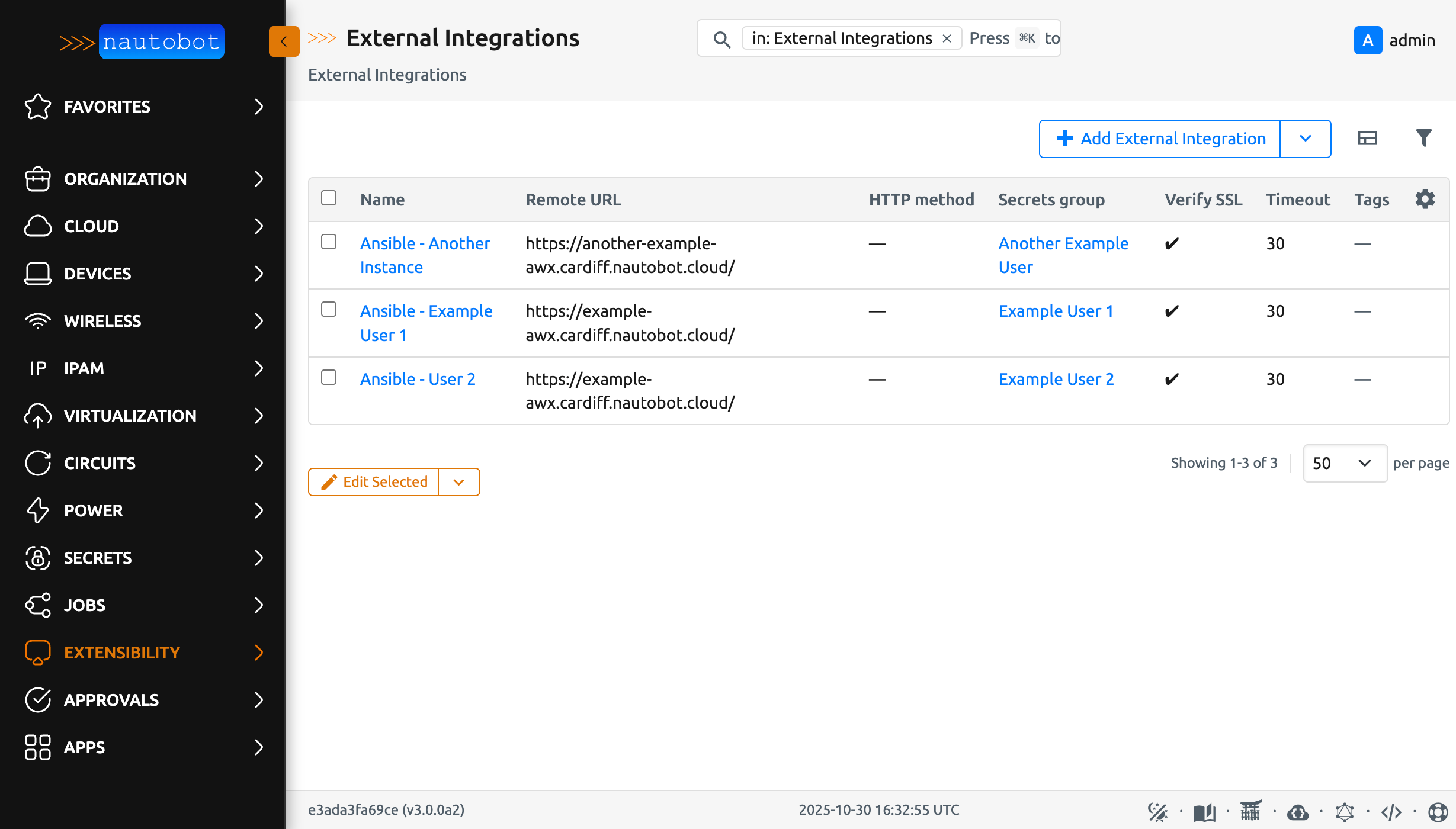Expand the Edit Selected dropdown arrow
Screen dimensions: 1456x829
click(x=458, y=481)
